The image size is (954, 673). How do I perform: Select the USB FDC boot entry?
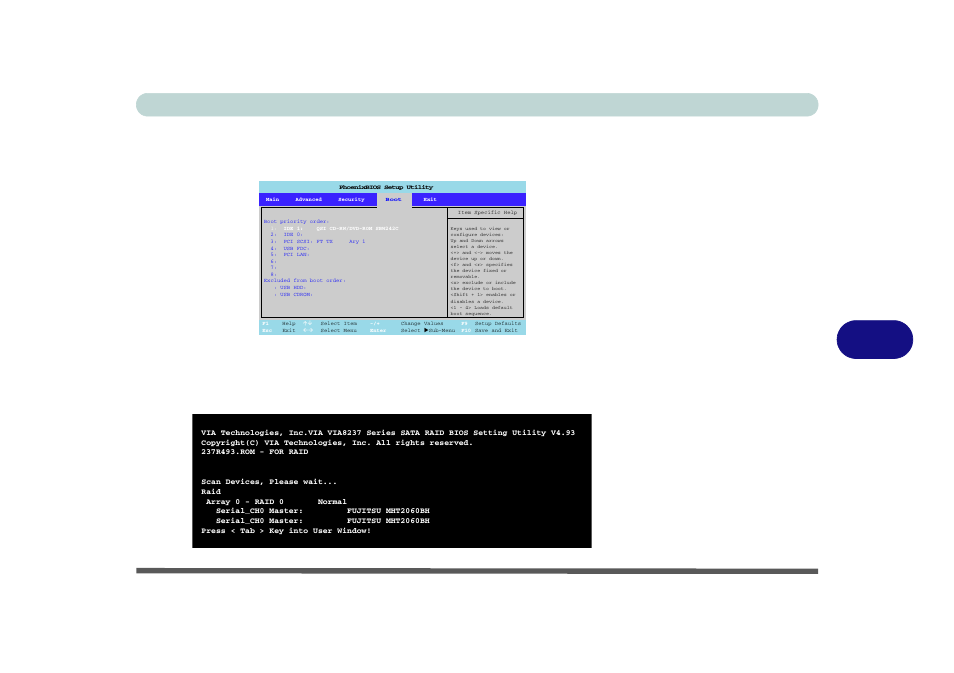[295, 248]
